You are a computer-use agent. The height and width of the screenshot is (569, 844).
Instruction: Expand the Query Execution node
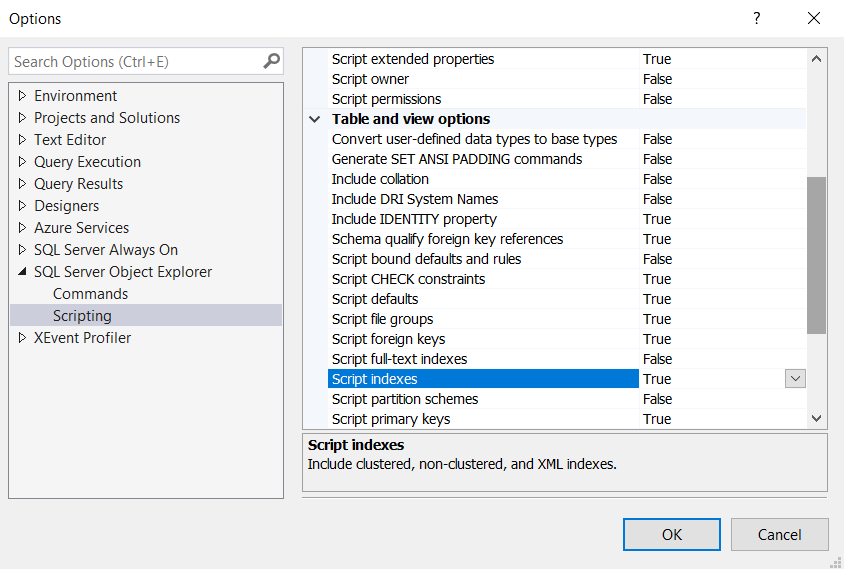(22, 161)
